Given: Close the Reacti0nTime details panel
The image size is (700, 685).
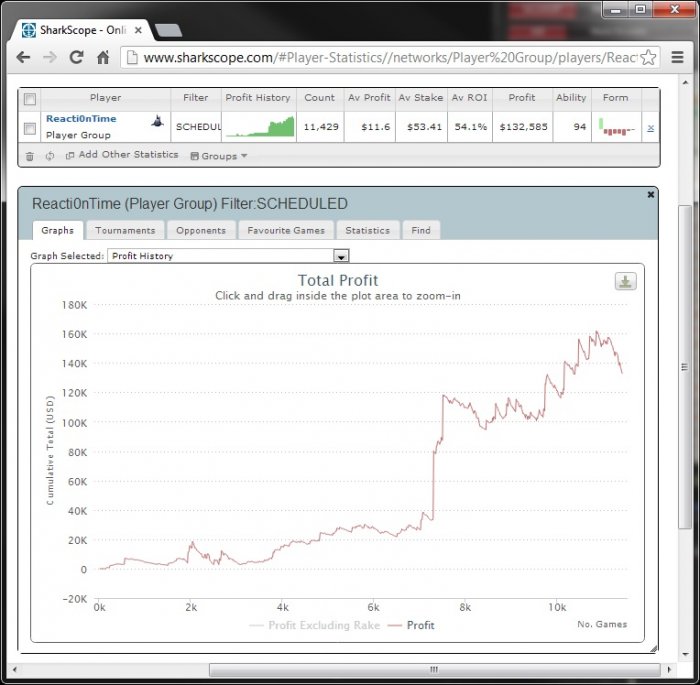Looking at the screenshot, I should coord(650,194).
